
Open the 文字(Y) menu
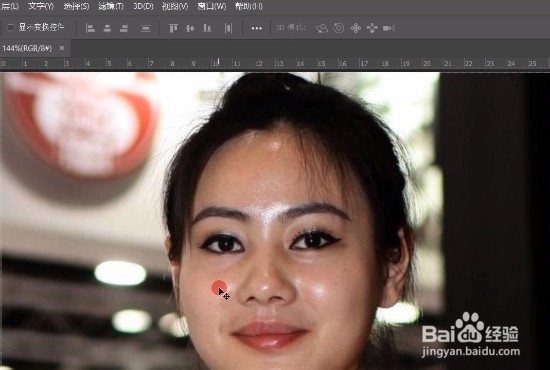(41, 6)
